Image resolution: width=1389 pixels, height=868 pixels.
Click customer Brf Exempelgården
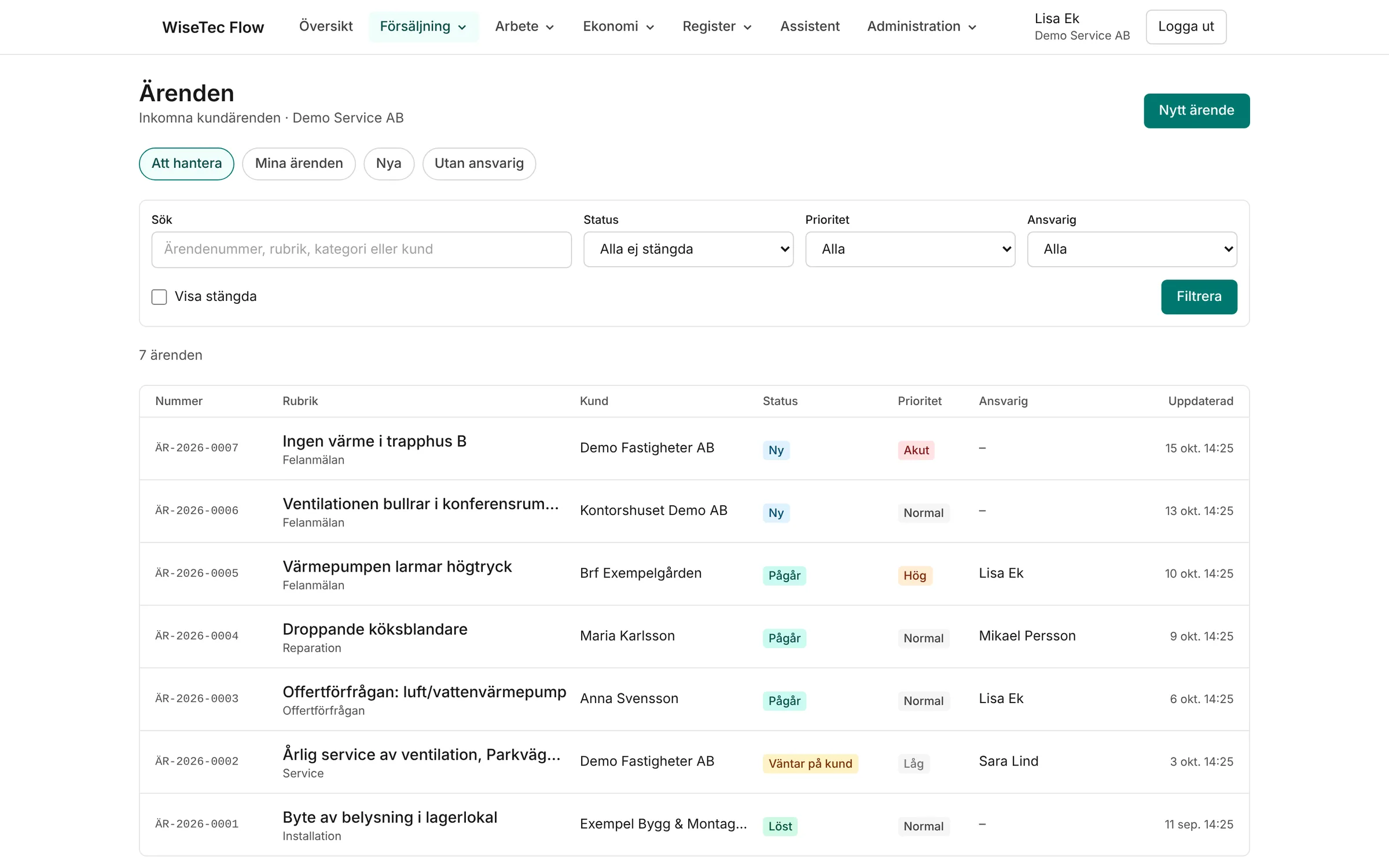pos(641,573)
